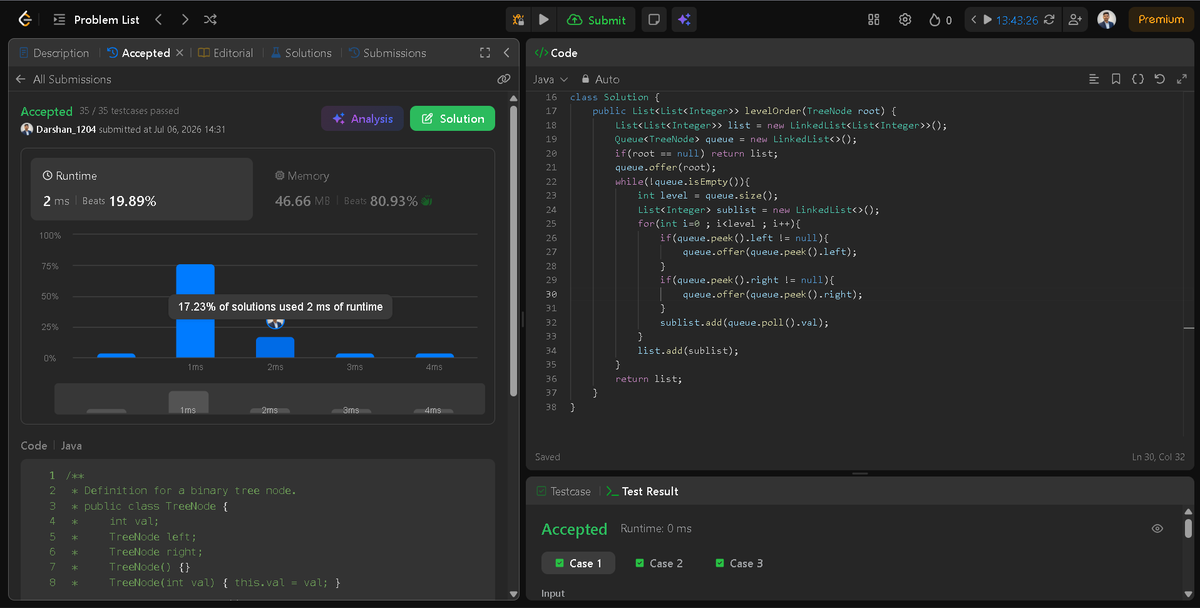The width and height of the screenshot is (1200, 608).
Task: Toggle test result visibility eye icon
Action: [1157, 528]
